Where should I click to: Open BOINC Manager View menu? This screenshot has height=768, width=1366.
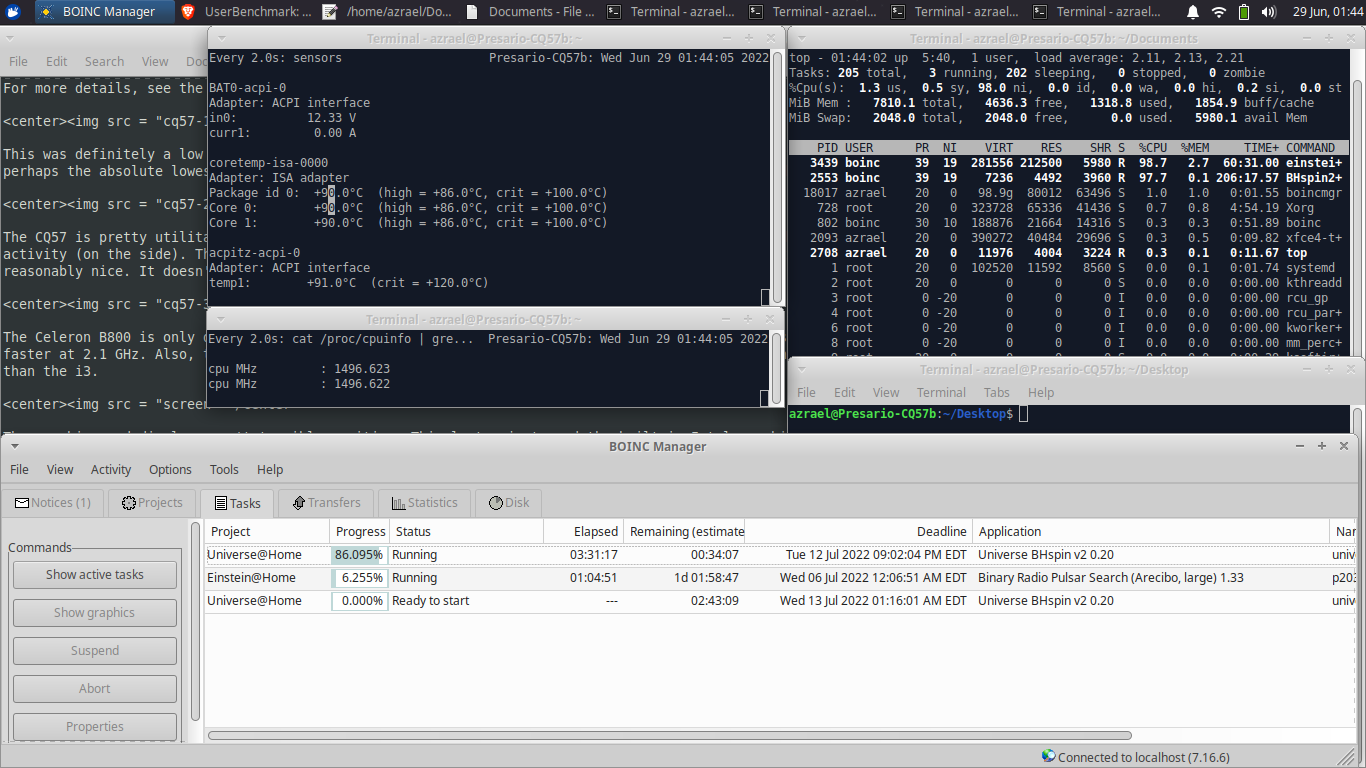click(x=60, y=469)
